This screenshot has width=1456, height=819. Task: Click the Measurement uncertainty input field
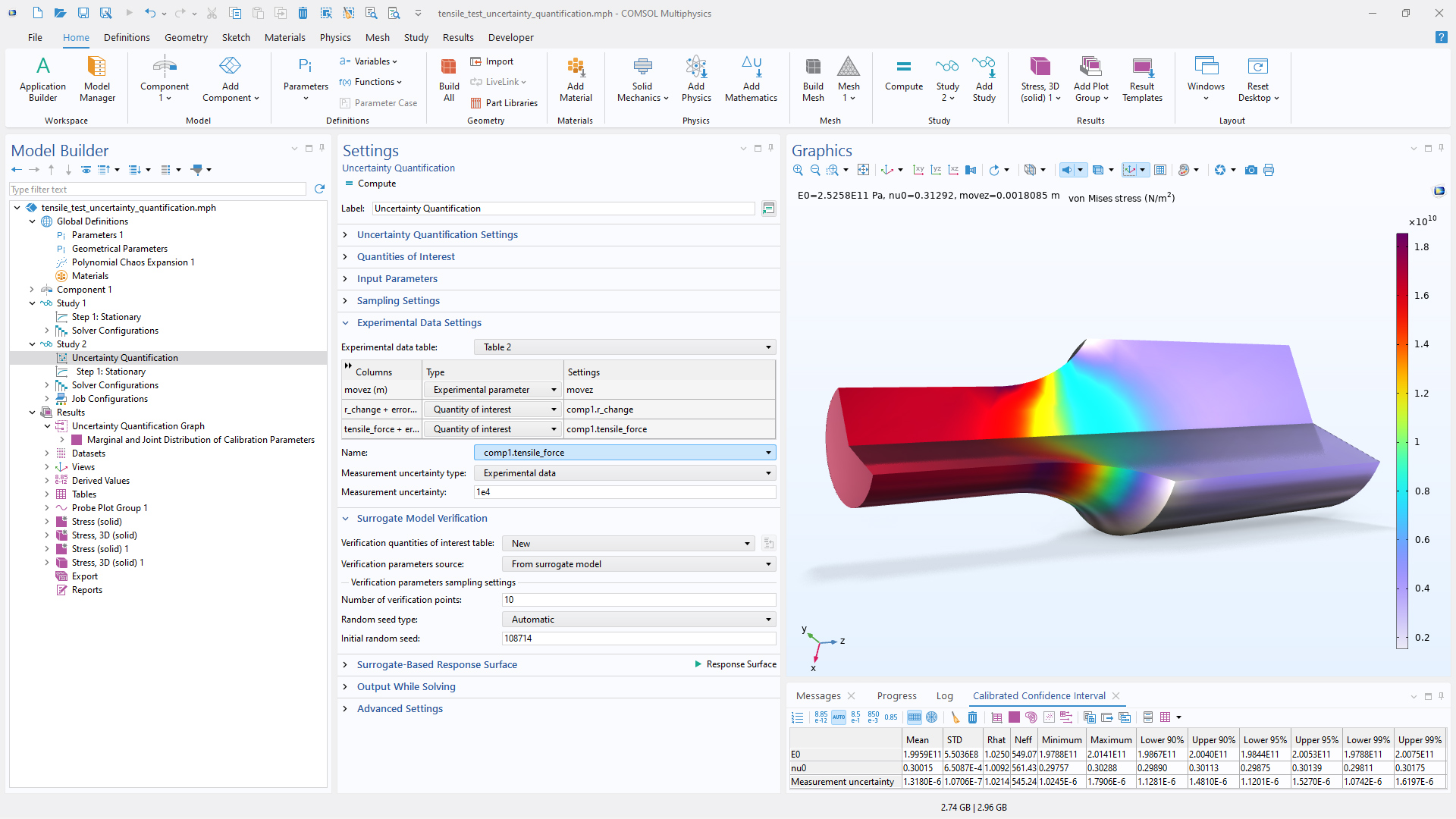tap(625, 492)
